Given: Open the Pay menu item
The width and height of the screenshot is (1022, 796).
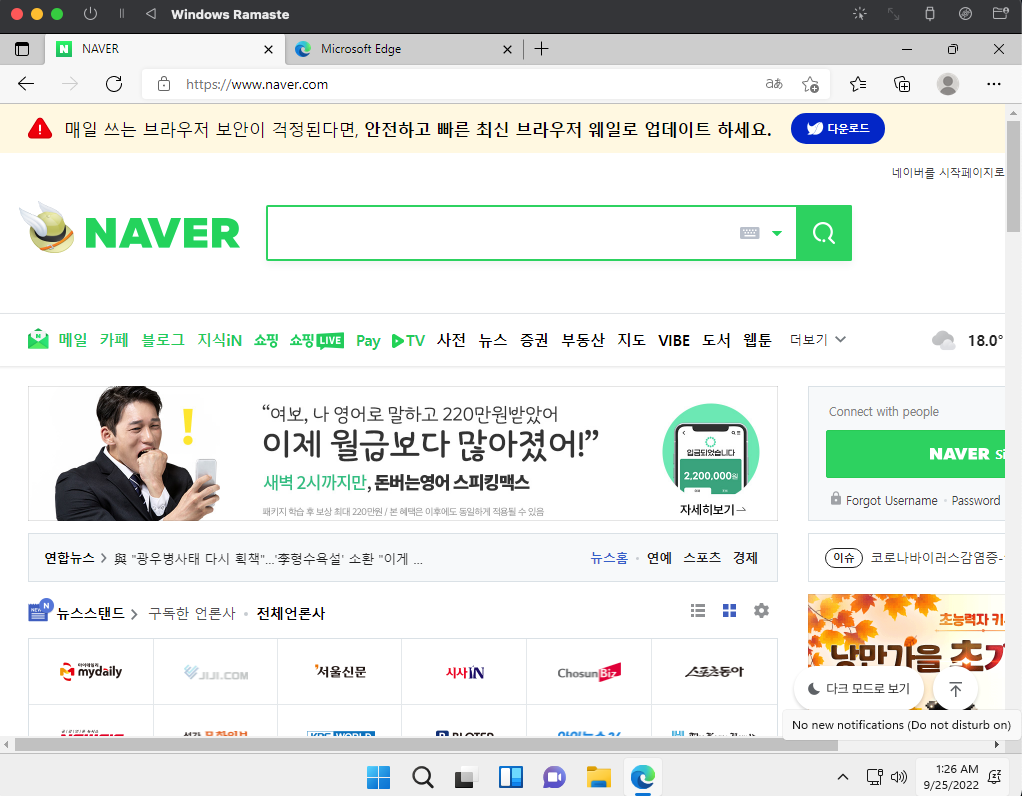Looking at the screenshot, I should pyautogui.click(x=368, y=341).
